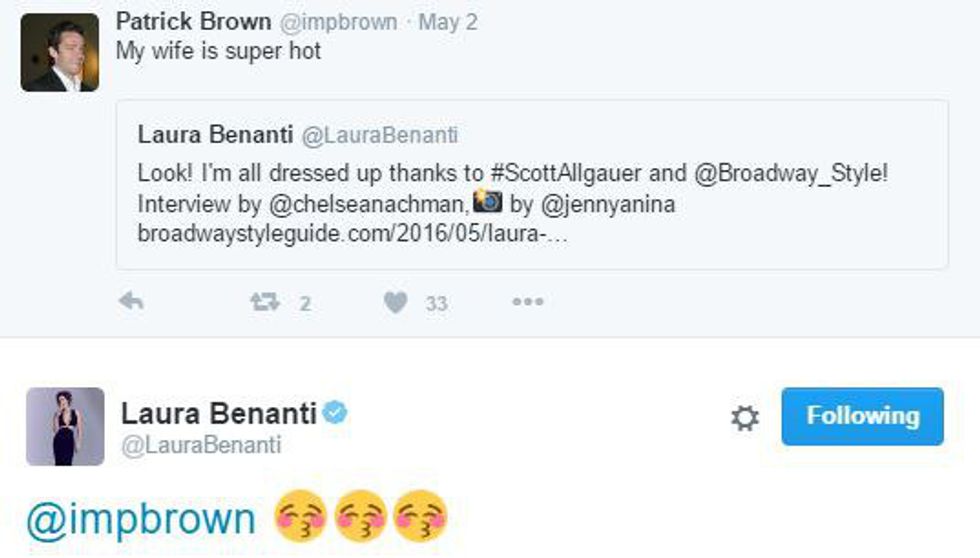
Task: Open Patrick Brown's profile picture
Action: click(x=59, y=53)
